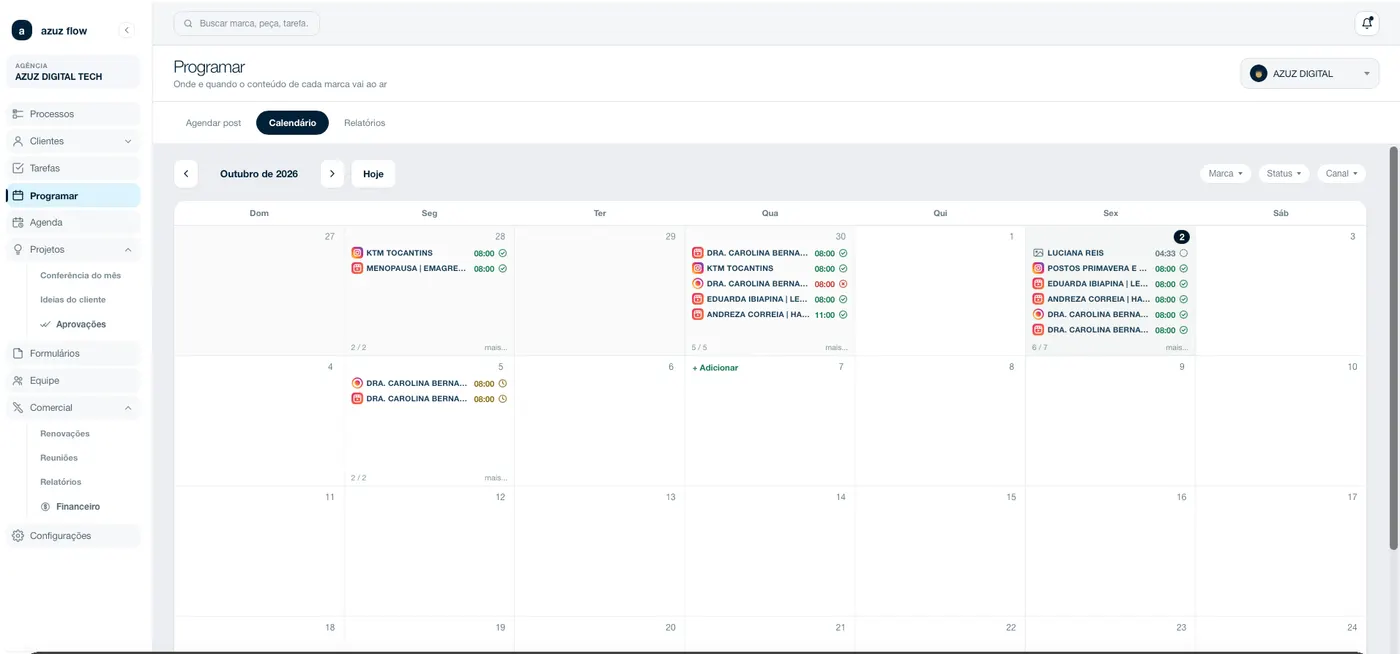Click the page's vertical scrollbar
The width and height of the screenshot is (1400, 654).
click(x=1394, y=348)
